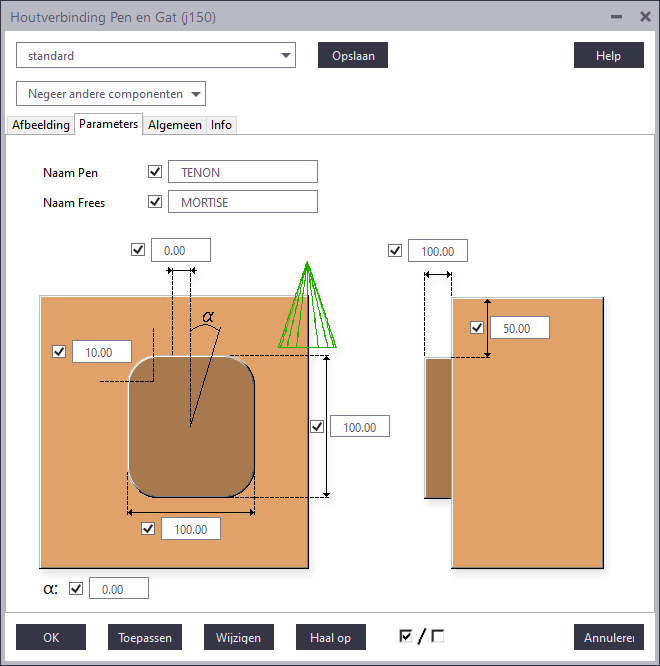660x666 pixels.
Task: Disable the alpha angle checkbox
Action: [76, 589]
